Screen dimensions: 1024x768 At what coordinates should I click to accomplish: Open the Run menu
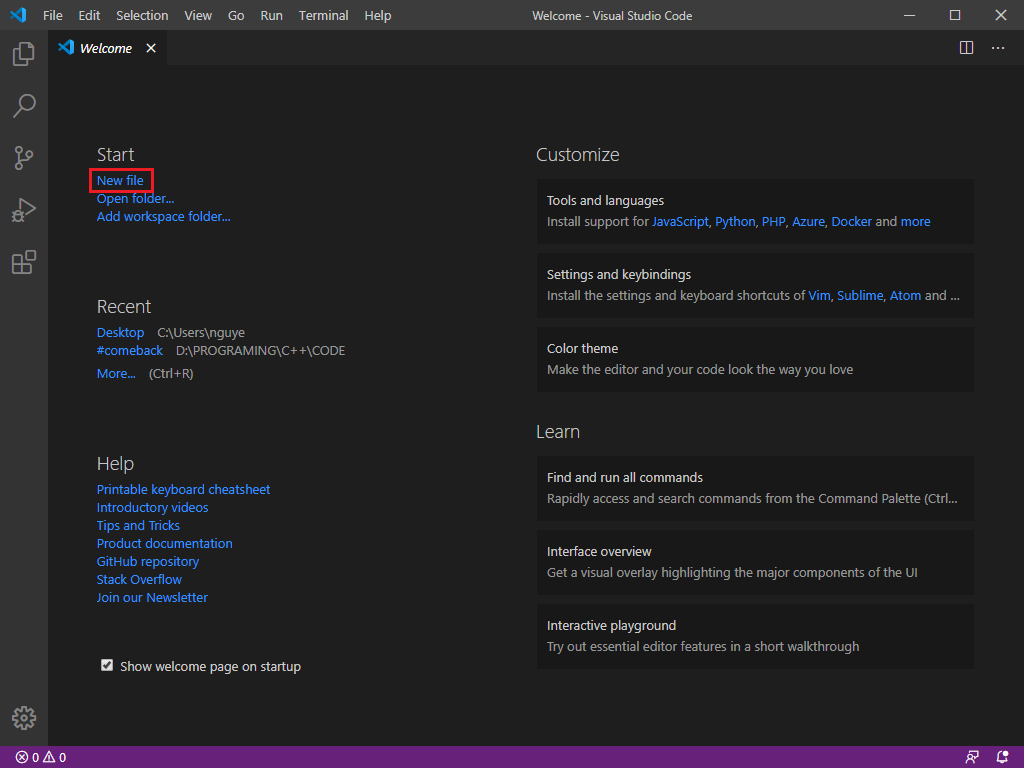(272, 15)
